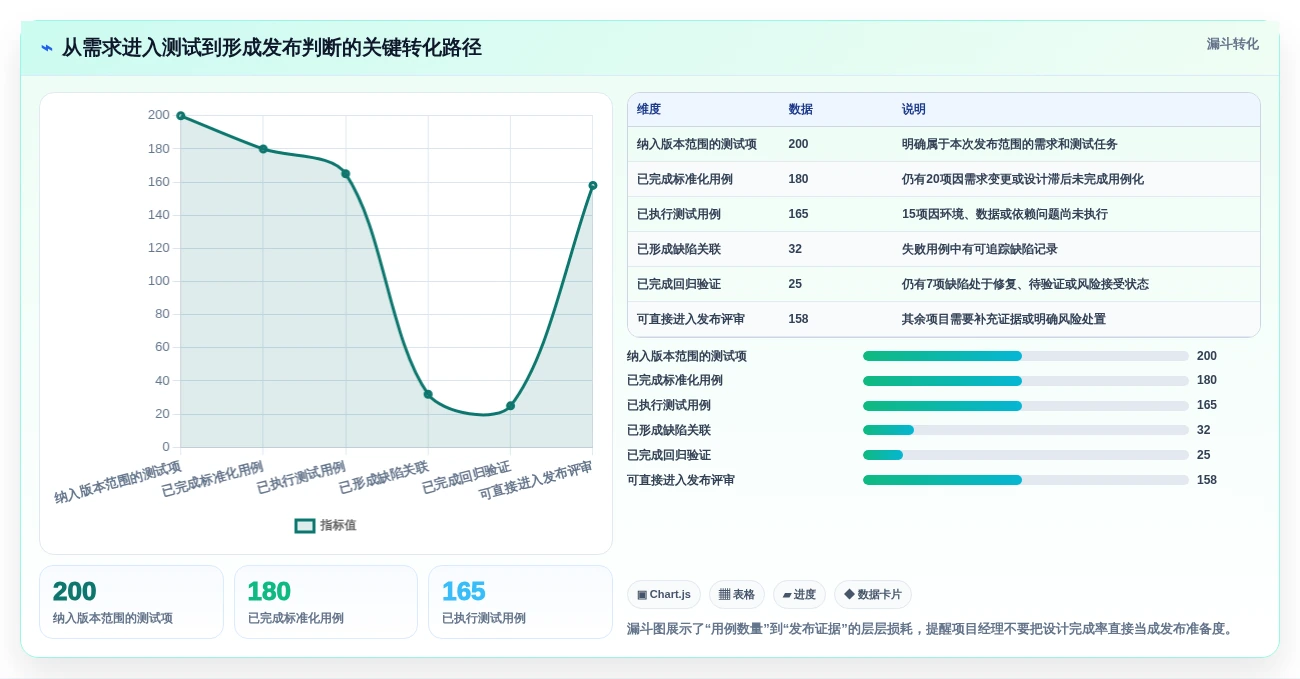Click the 漏斗转化 tag in header
This screenshot has height=679, width=1300.
tap(1232, 44)
